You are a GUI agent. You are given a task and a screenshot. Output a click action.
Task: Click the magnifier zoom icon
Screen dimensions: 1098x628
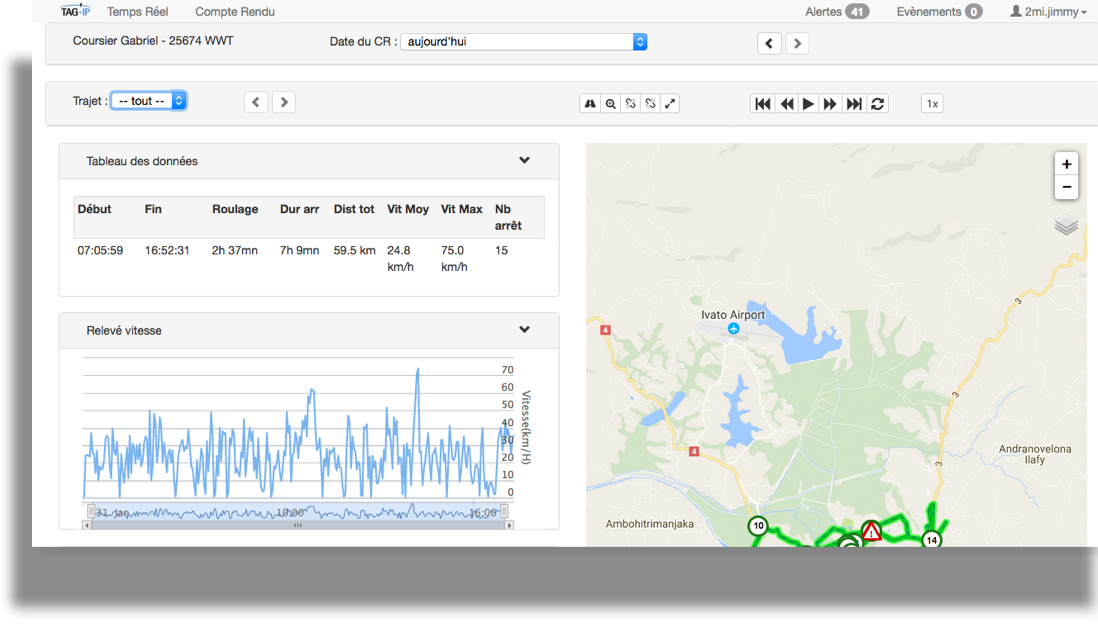(x=611, y=104)
